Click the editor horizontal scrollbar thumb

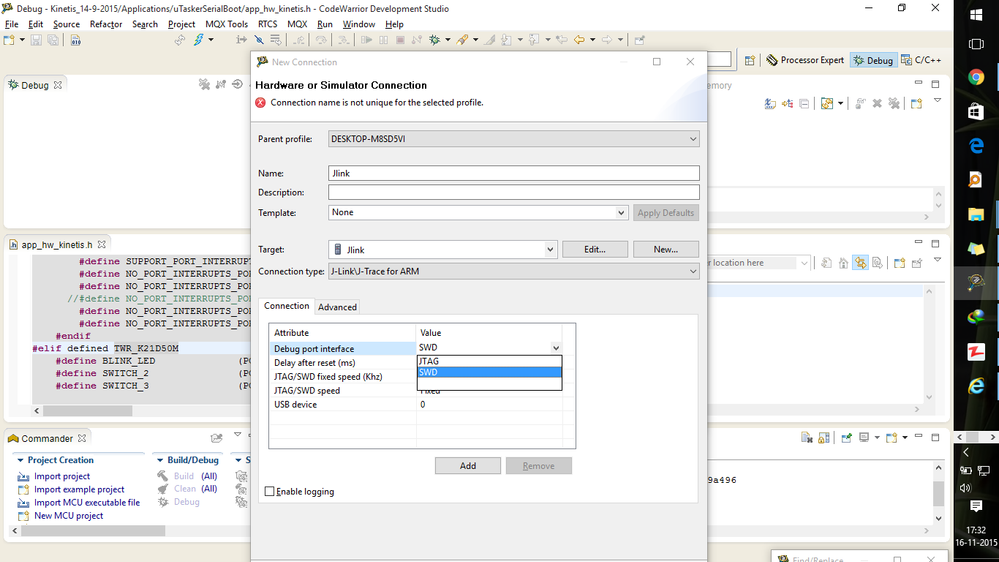tap(87, 411)
